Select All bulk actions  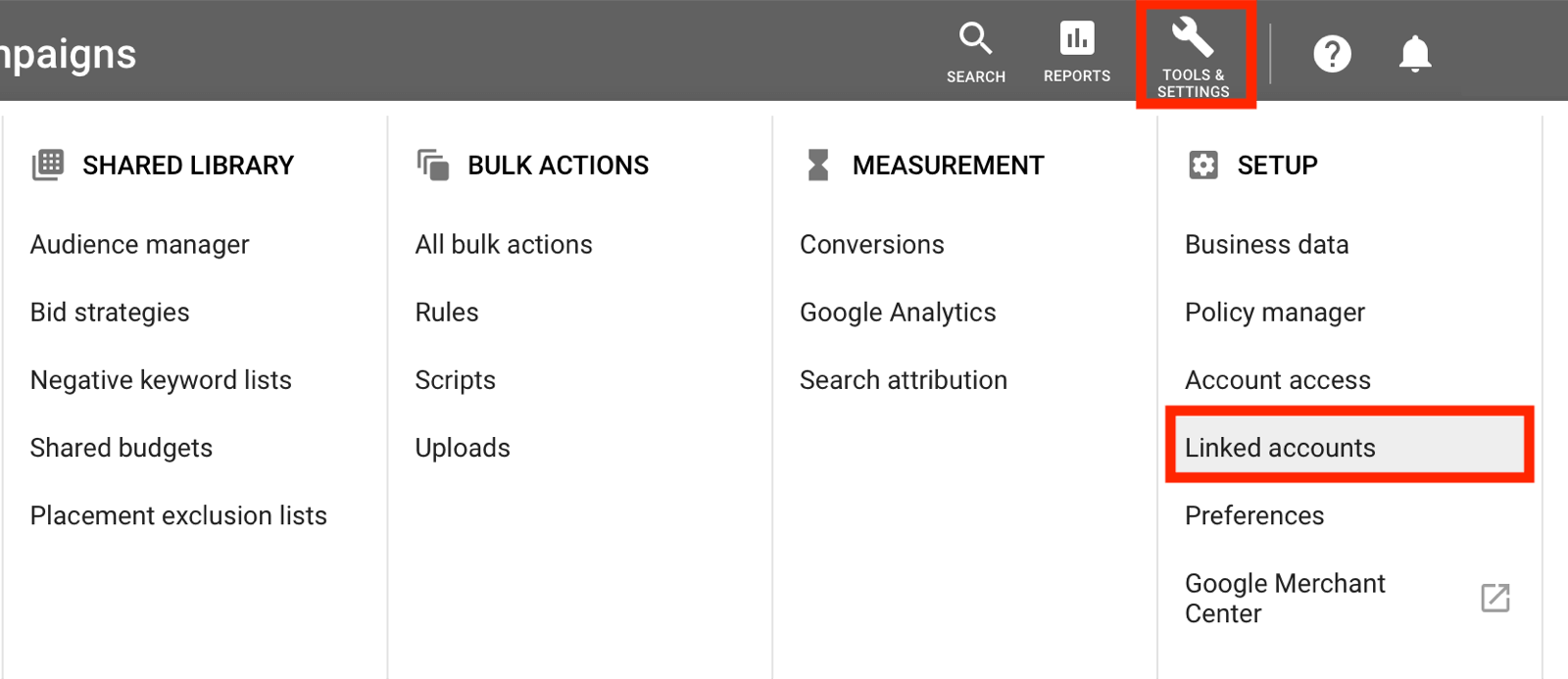504,244
